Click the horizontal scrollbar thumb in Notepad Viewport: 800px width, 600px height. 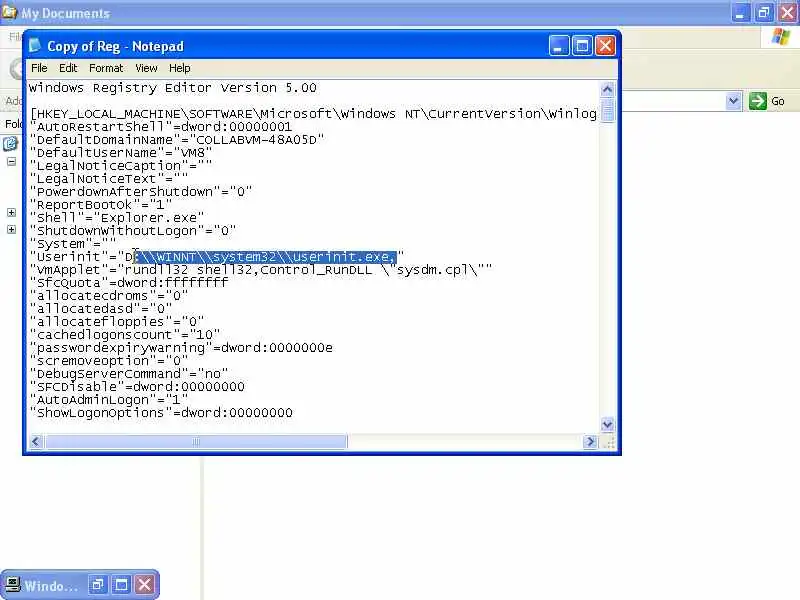click(196, 441)
